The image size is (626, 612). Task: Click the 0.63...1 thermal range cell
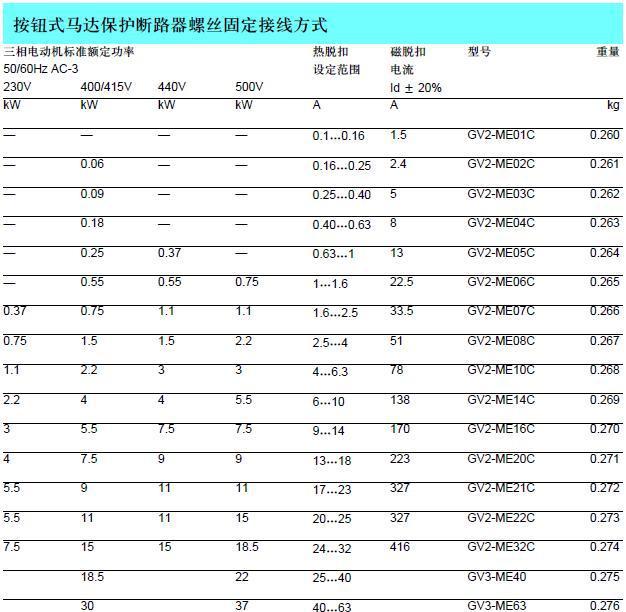334,254
